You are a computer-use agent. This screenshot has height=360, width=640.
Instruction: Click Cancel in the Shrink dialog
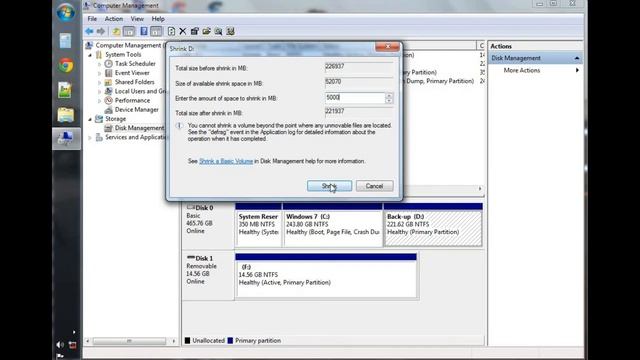[374, 186]
